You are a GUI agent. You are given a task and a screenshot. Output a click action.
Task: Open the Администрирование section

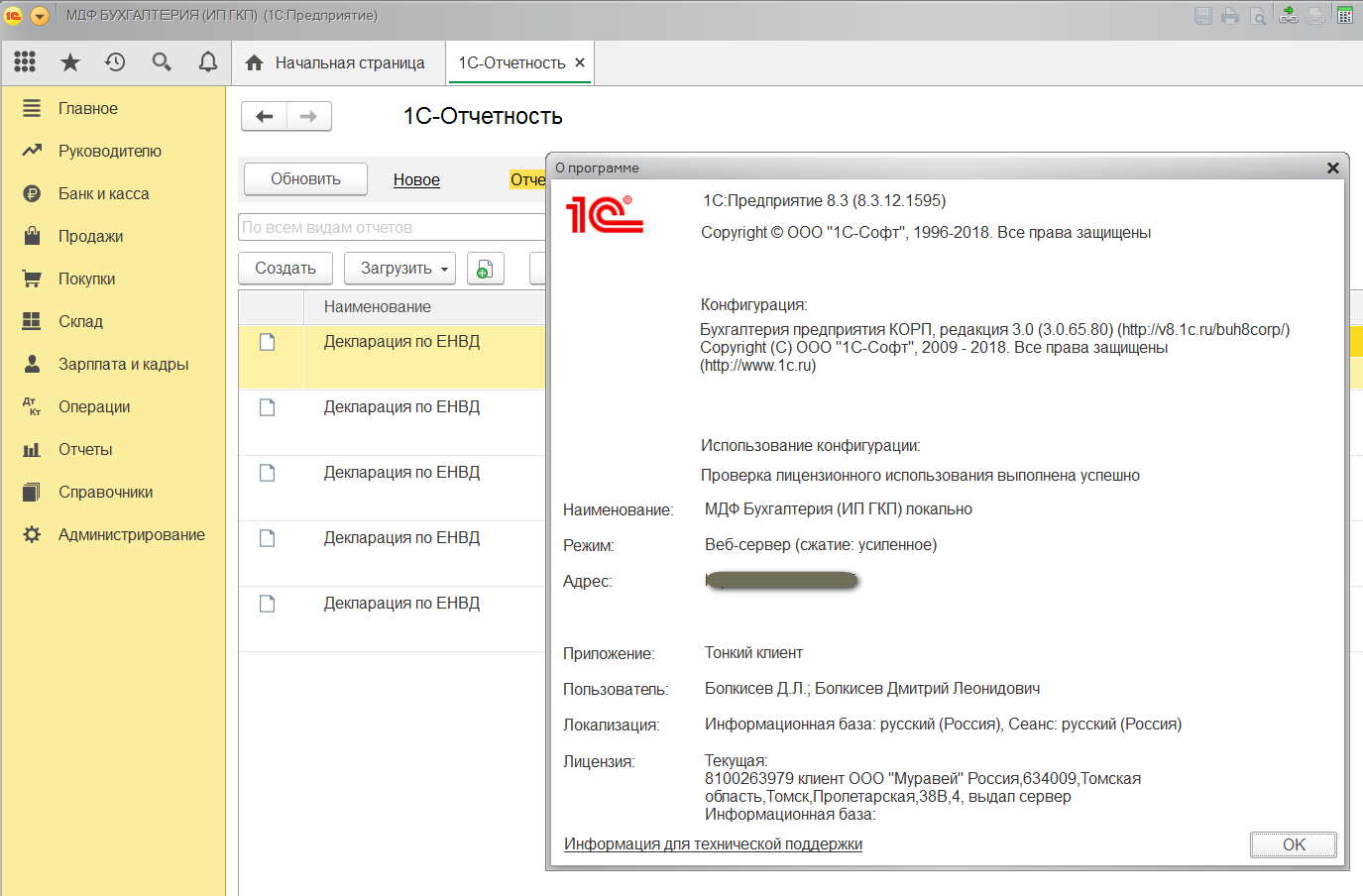click(131, 534)
